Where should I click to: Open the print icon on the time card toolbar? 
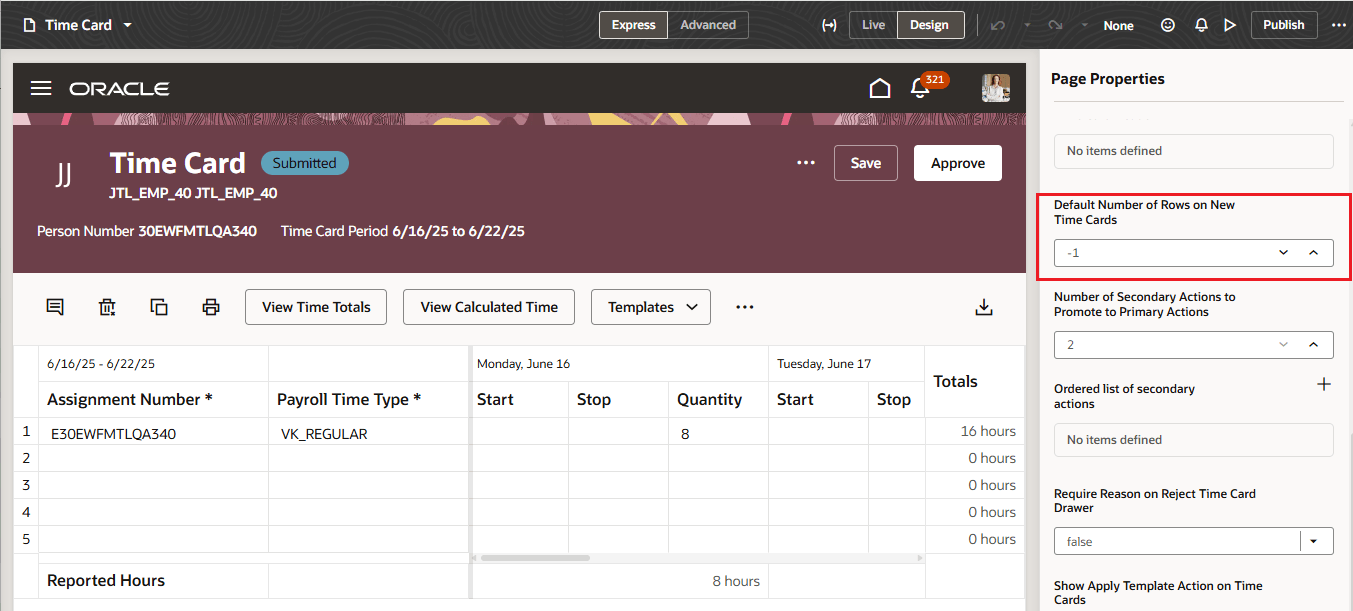tap(211, 307)
